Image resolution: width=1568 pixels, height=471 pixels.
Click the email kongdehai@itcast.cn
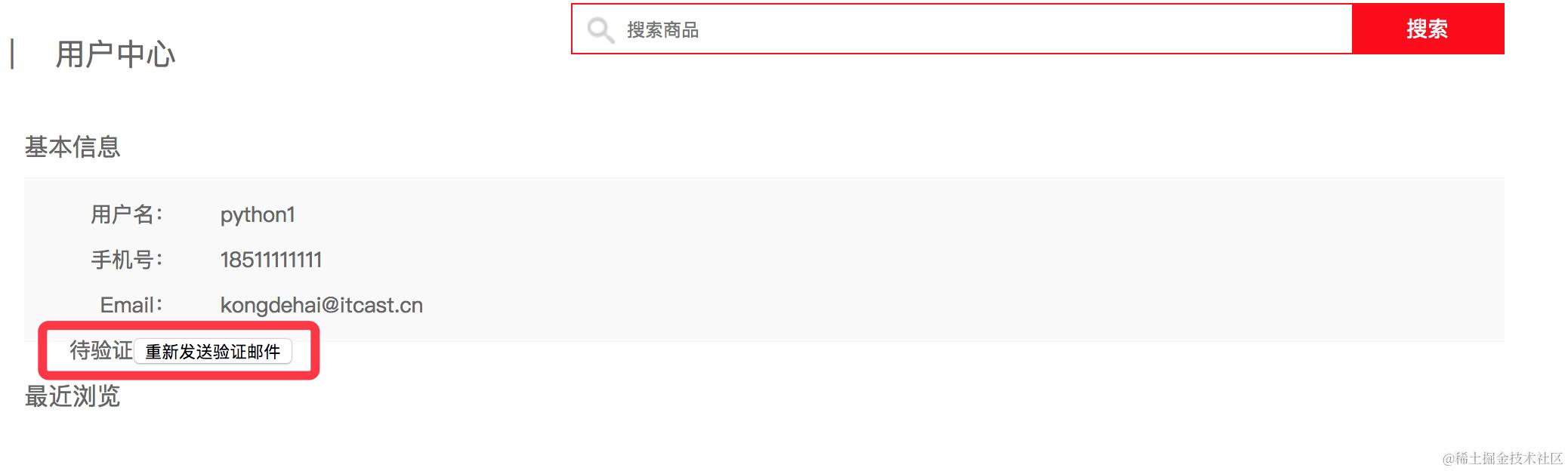point(322,305)
